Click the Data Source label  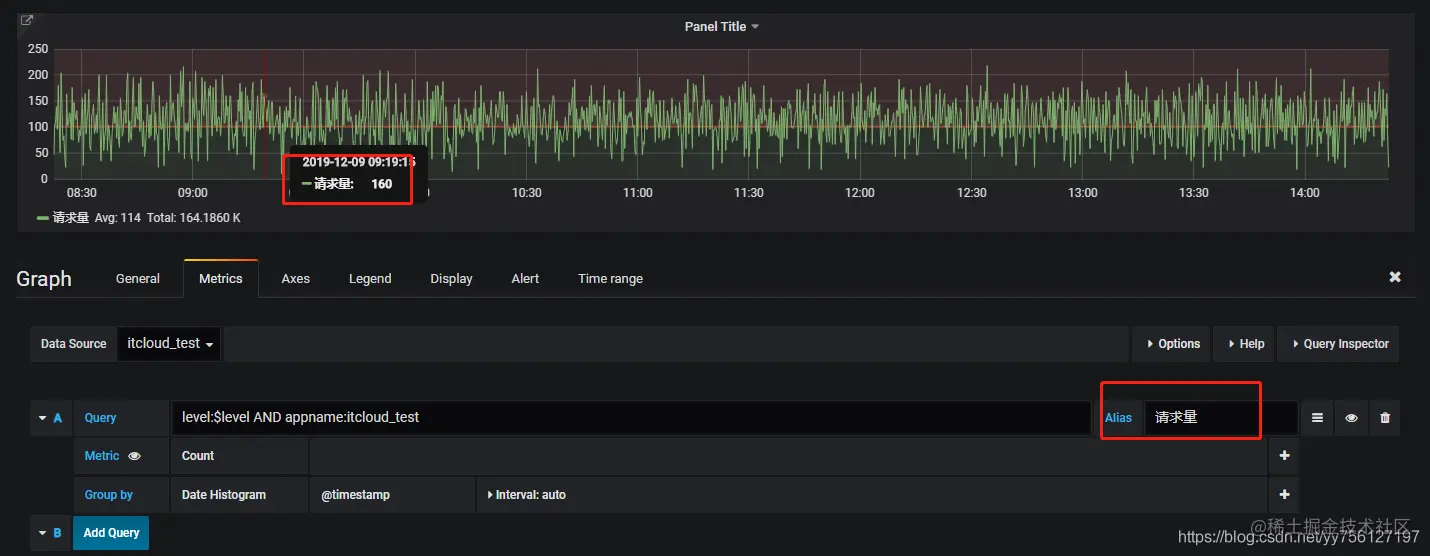point(73,343)
